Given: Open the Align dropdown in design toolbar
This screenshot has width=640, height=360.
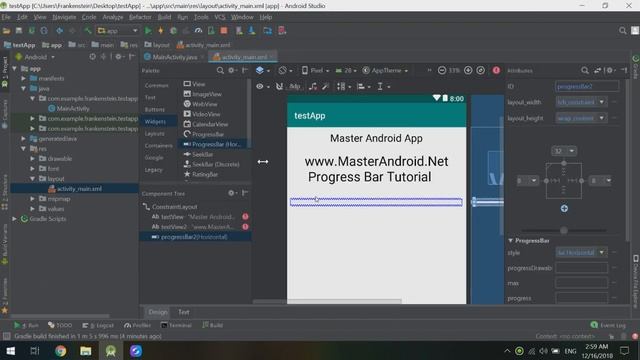Looking at the screenshot, I should click(363, 87).
